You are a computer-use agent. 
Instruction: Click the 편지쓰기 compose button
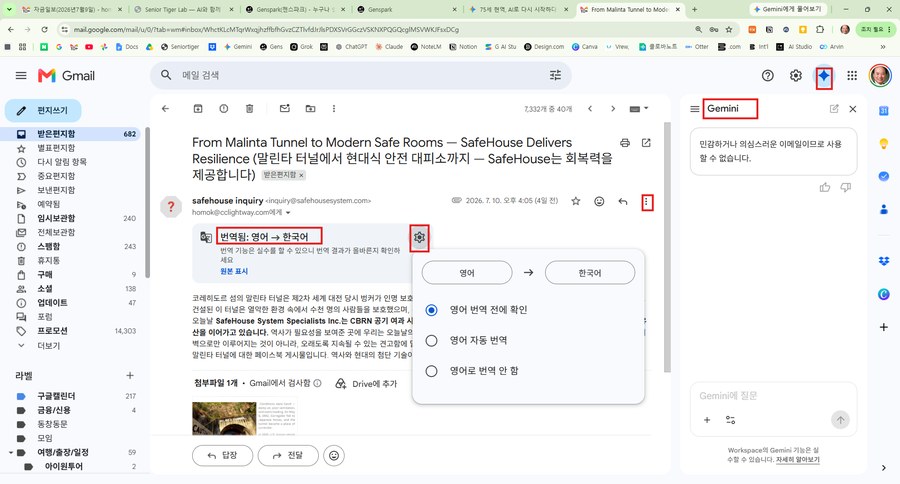pos(44,110)
